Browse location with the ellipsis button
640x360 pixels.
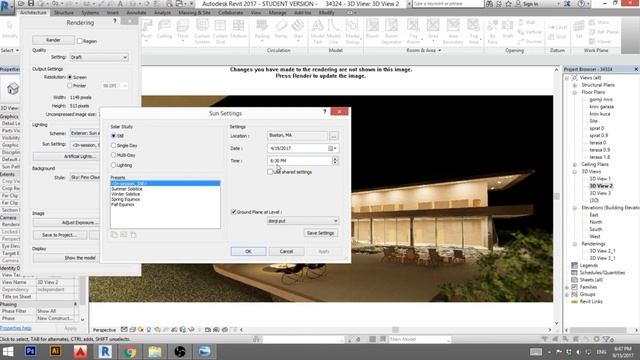pos(333,136)
